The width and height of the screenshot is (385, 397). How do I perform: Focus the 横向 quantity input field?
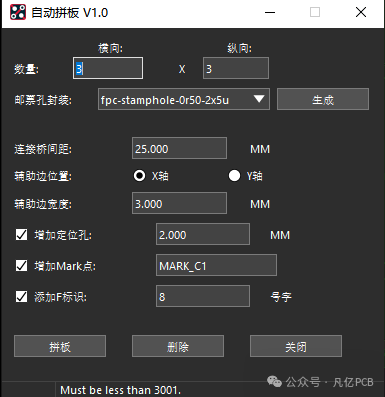[x=108, y=68]
